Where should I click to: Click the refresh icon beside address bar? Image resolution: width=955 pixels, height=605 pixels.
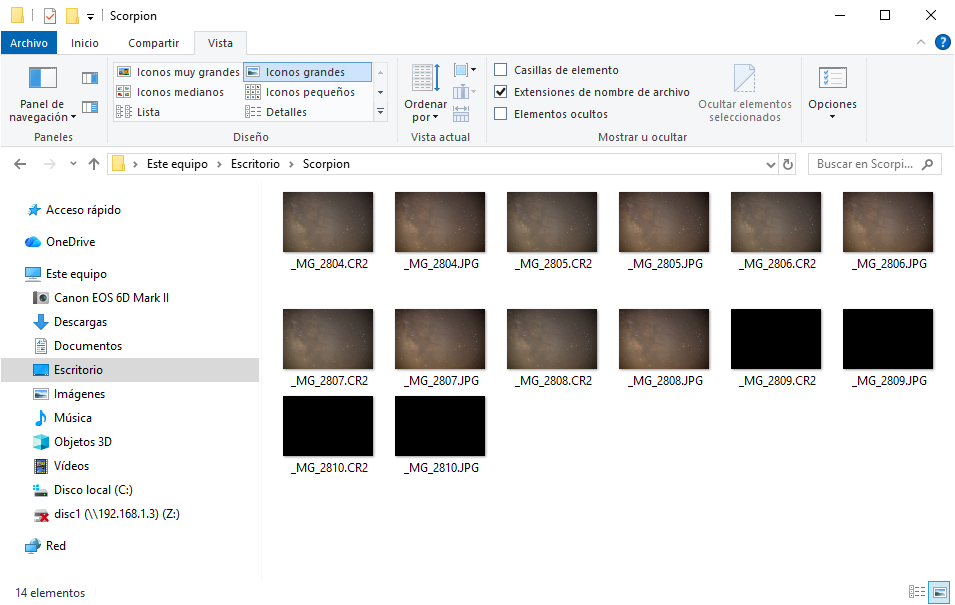788,164
